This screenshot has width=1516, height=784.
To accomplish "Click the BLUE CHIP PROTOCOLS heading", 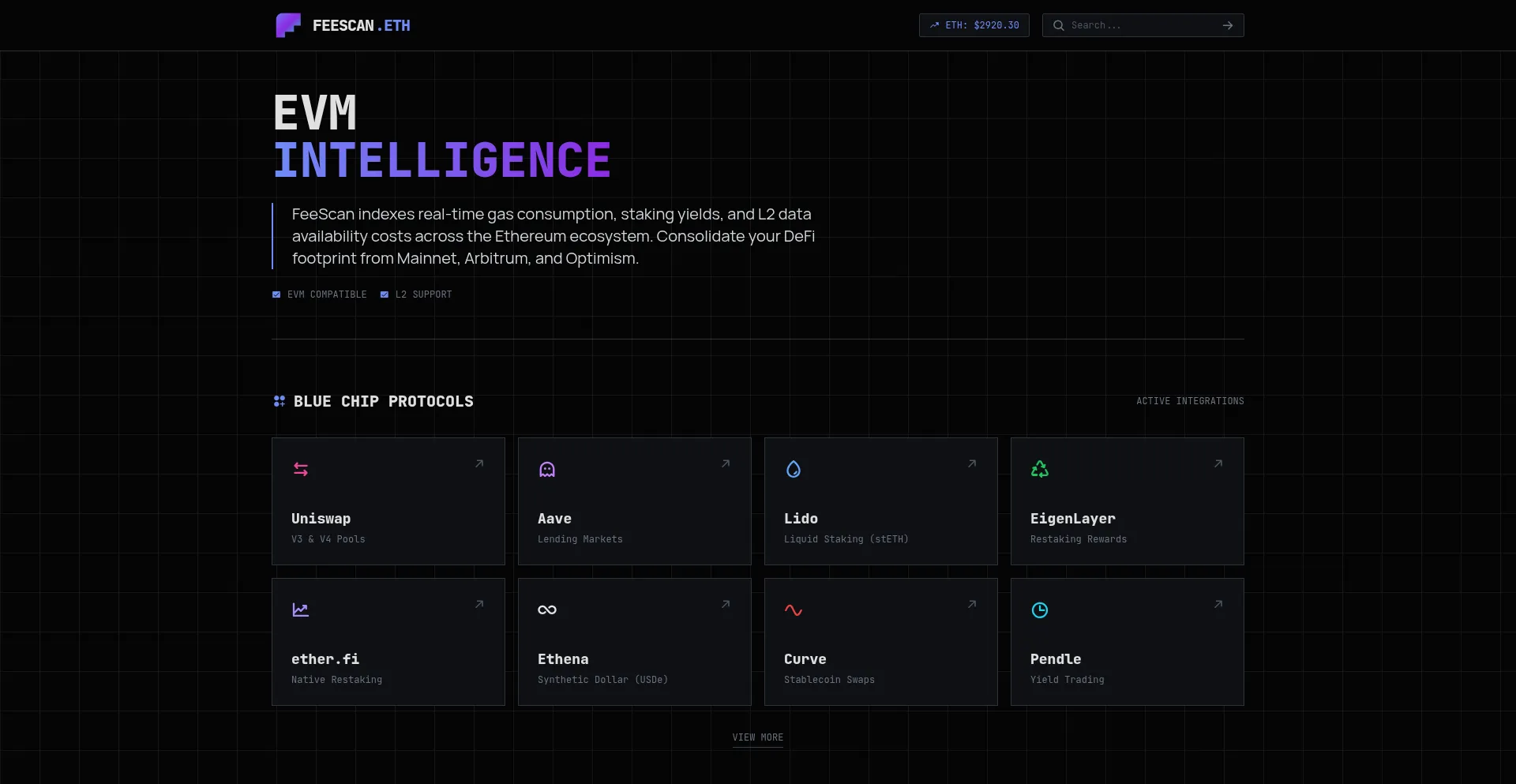I will pos(382,401).
